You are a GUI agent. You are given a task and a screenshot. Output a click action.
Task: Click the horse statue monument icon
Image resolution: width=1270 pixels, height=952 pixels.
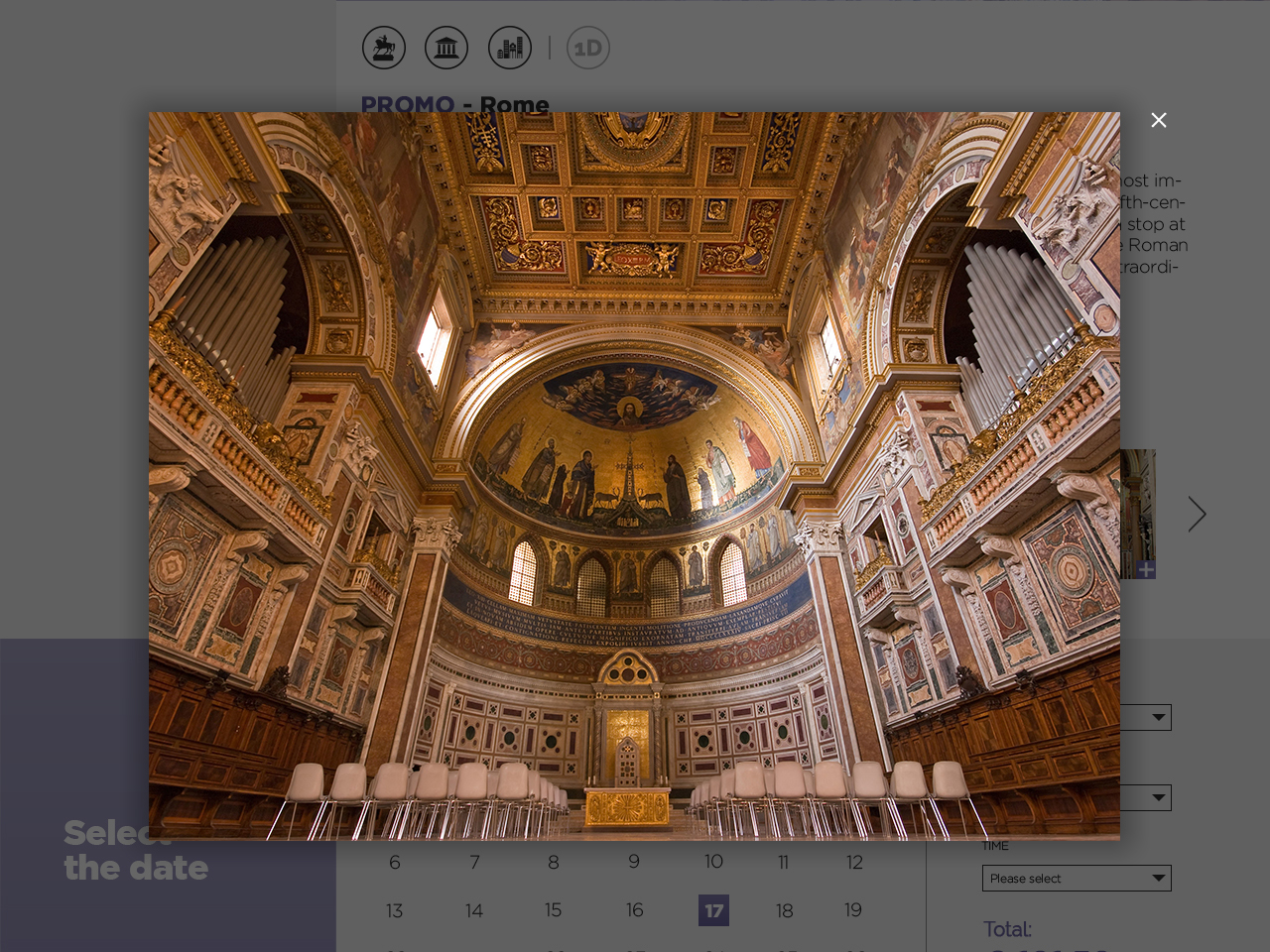(384, 48)
